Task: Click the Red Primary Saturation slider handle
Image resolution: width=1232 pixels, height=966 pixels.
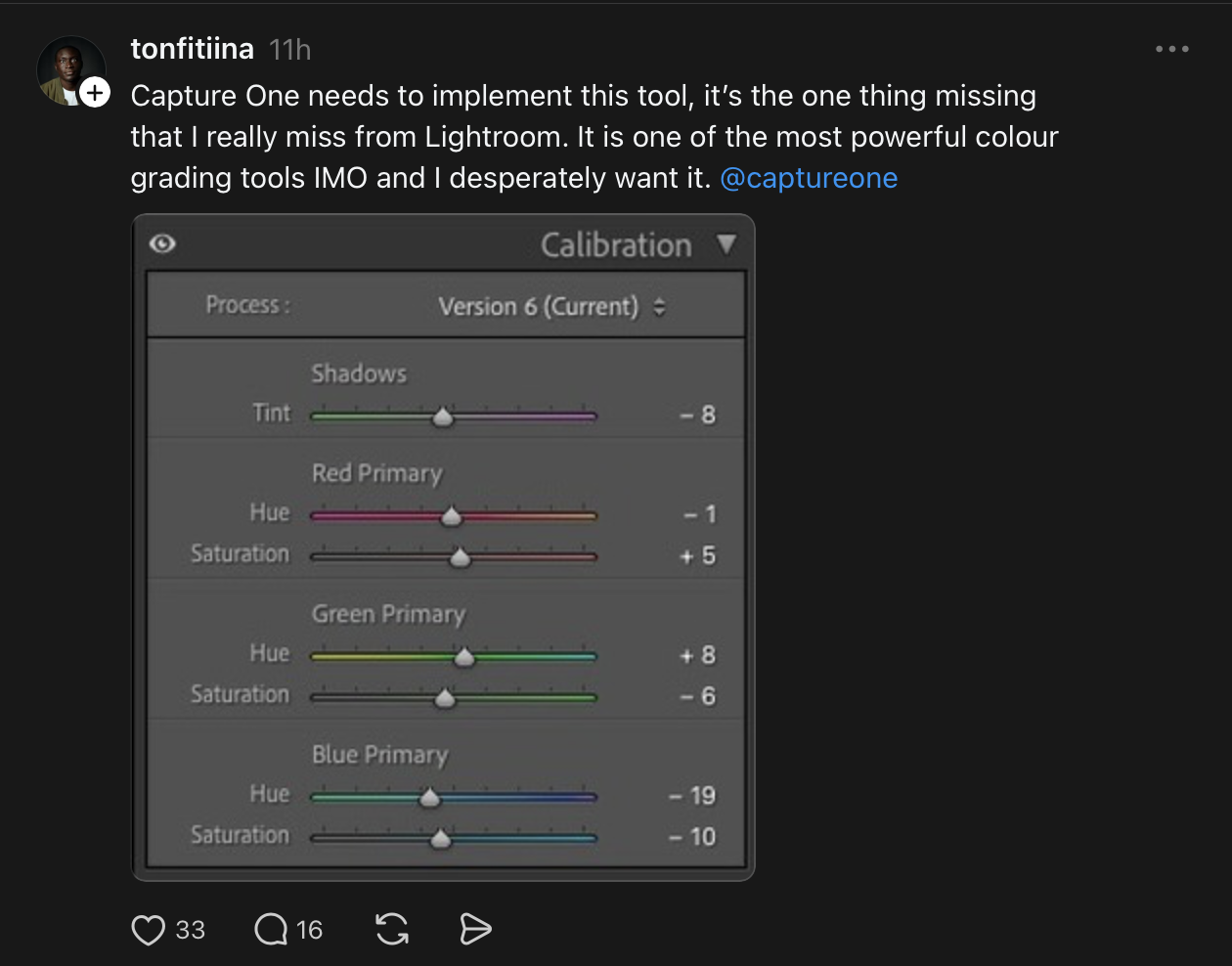Action: click(460, 558)
